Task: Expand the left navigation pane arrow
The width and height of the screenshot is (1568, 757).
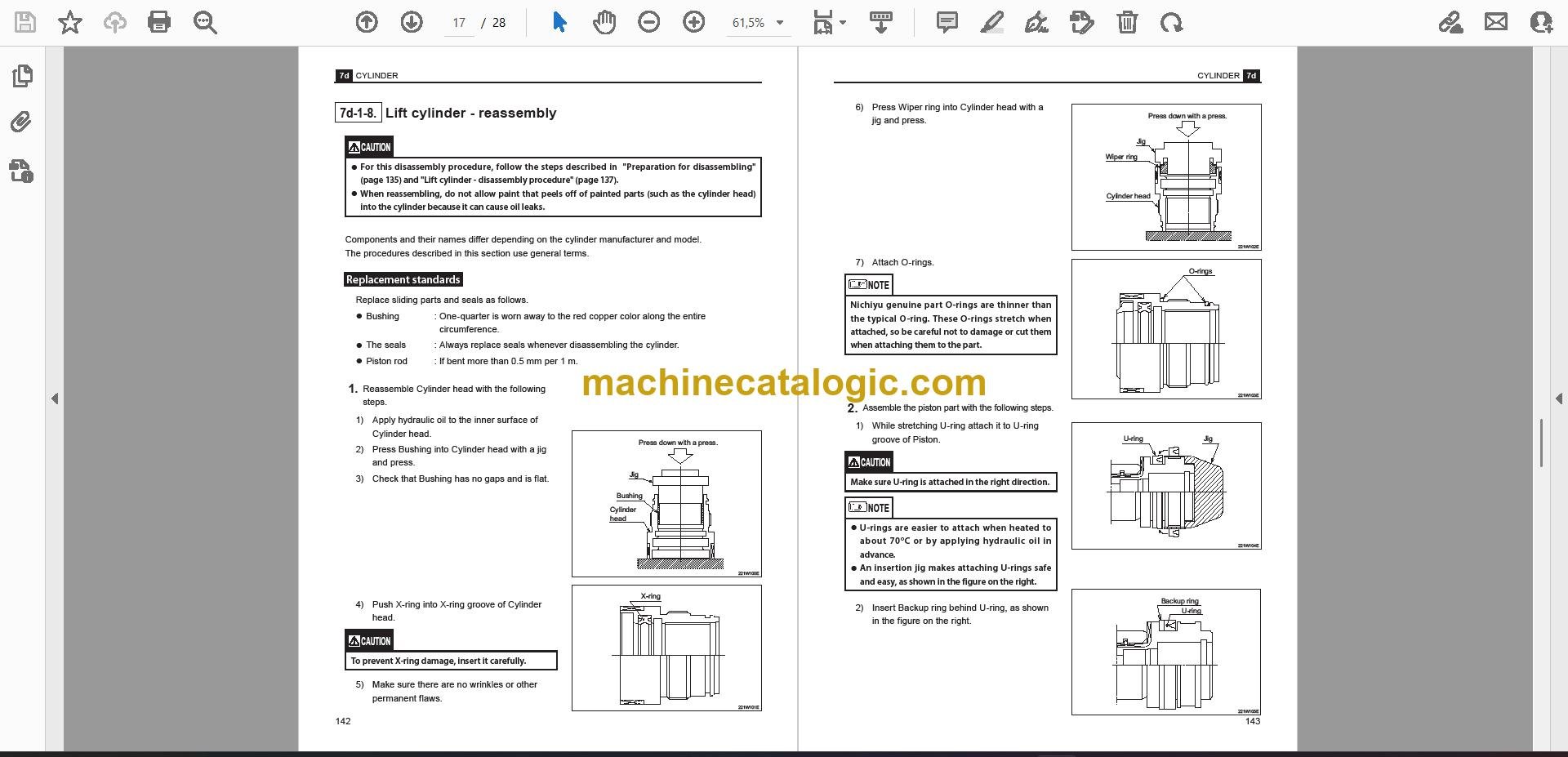Action: (55, 399)
